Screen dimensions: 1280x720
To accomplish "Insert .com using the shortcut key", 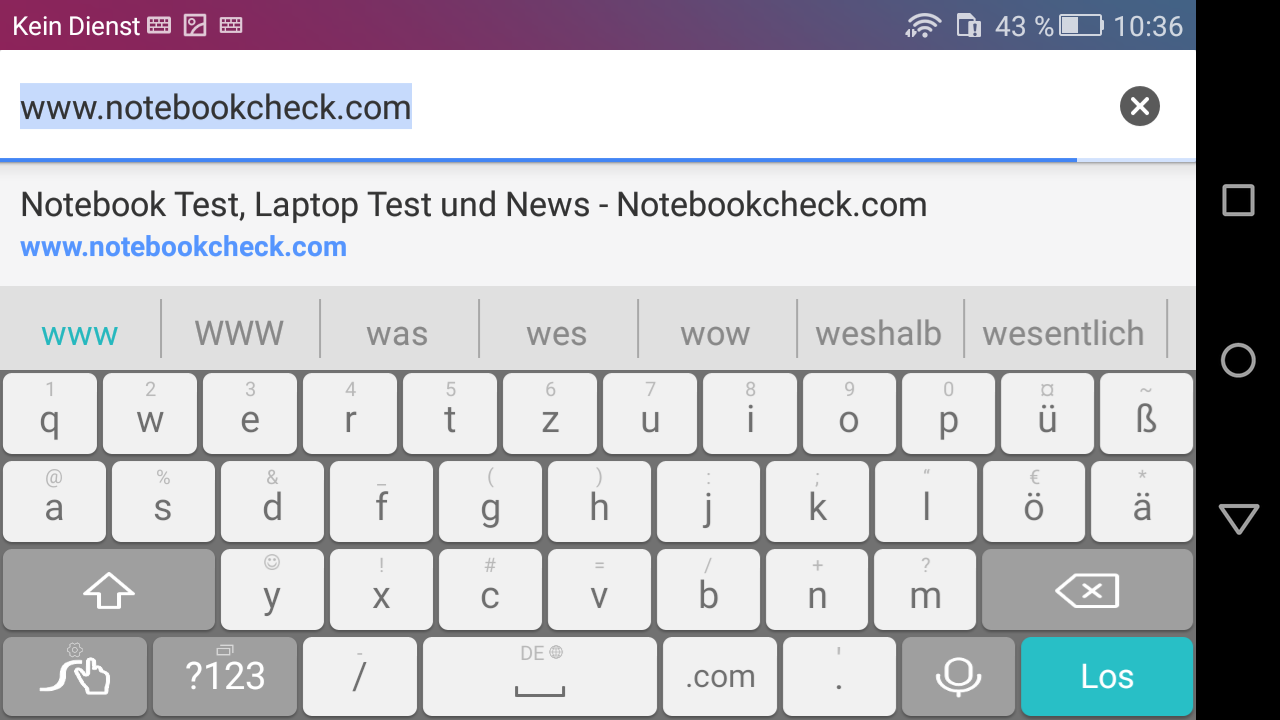I will click(x=720, y=677).
